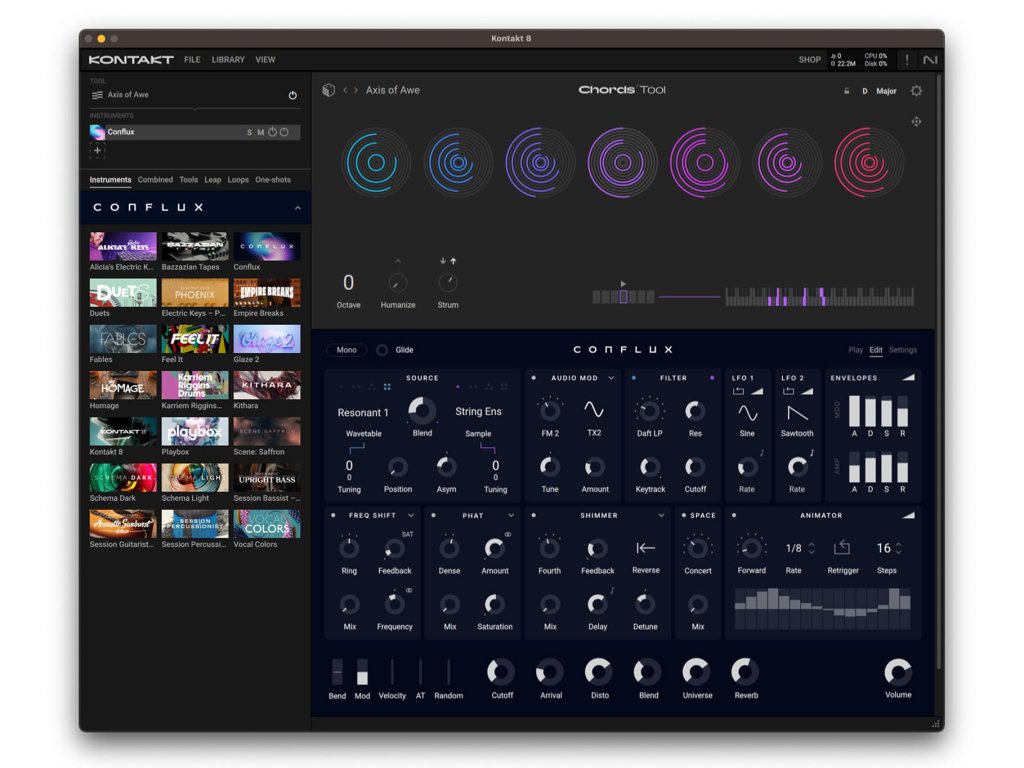Toggle the Glide switch
Viewport: 1024px width, 768px height.
point(382,350)
